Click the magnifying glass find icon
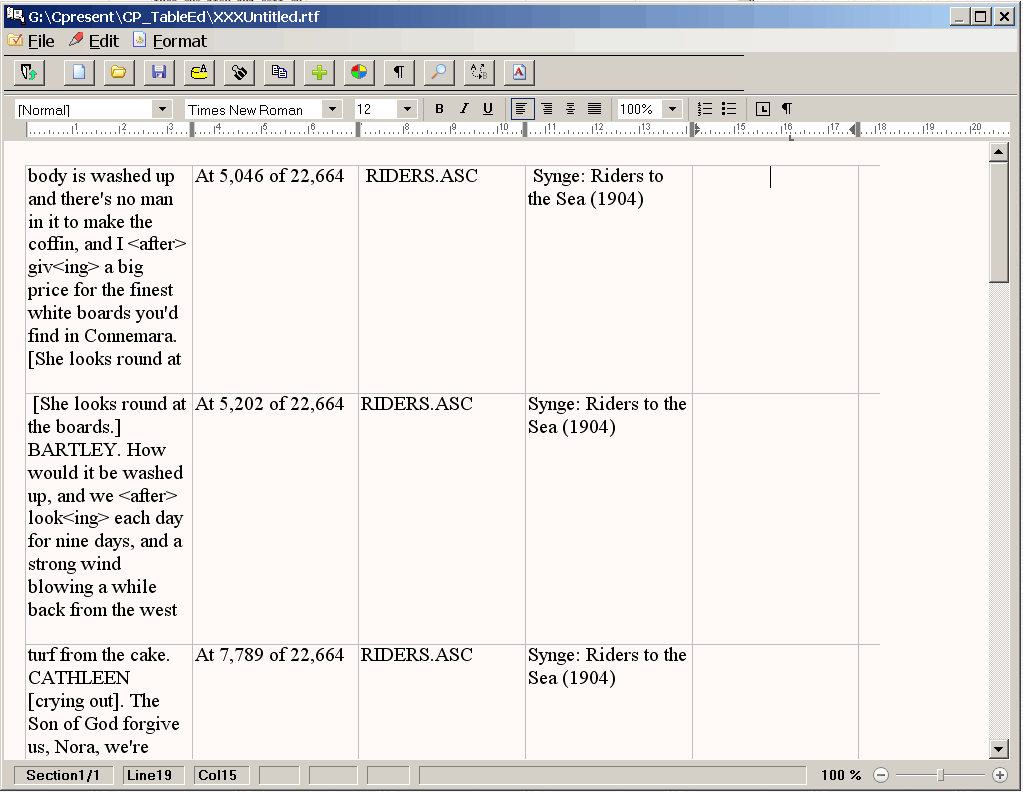 (438, 72)
